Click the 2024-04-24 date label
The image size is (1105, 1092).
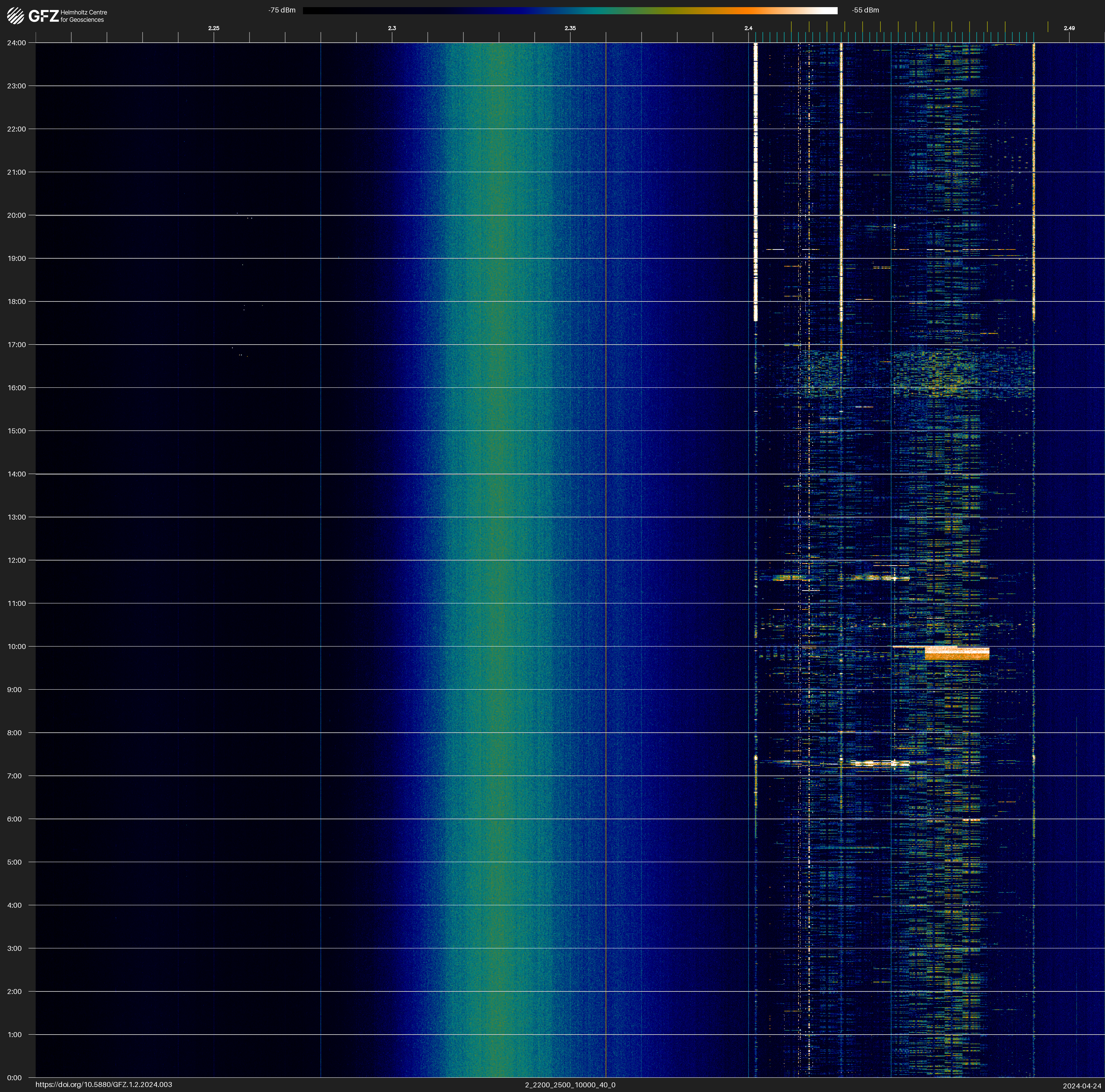pyautogui.click(x=1081, y=1086)
